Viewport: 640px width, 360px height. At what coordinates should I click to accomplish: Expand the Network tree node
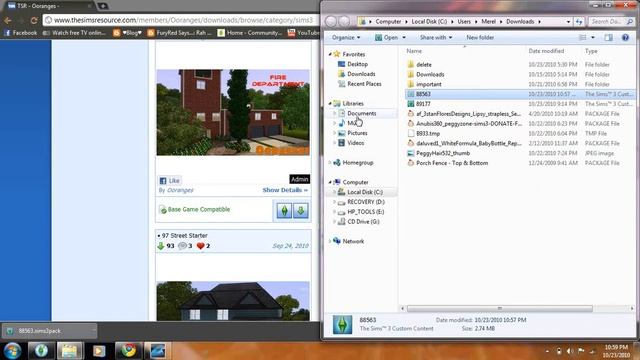330,241
